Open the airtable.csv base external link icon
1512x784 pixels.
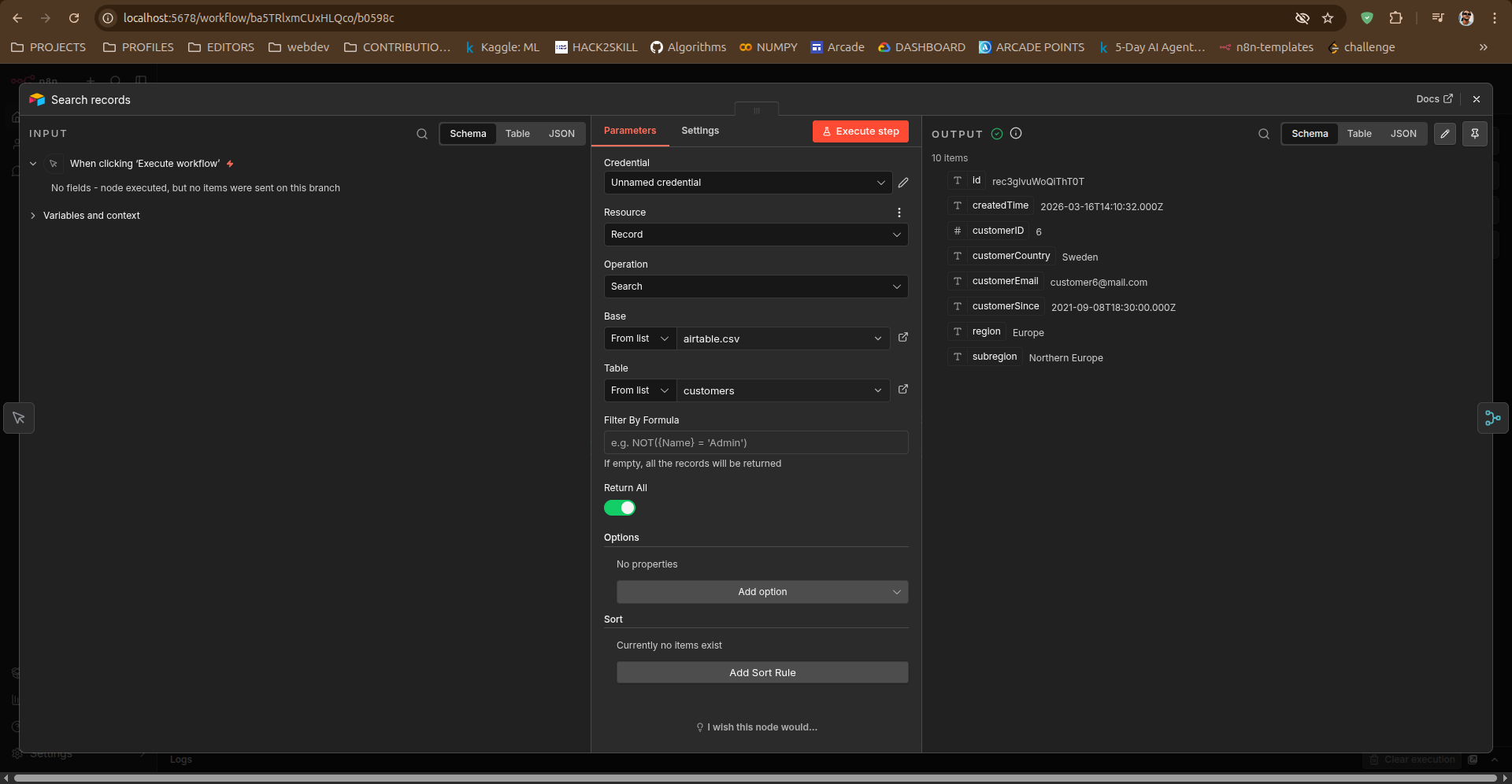click(x=903, y=338)
